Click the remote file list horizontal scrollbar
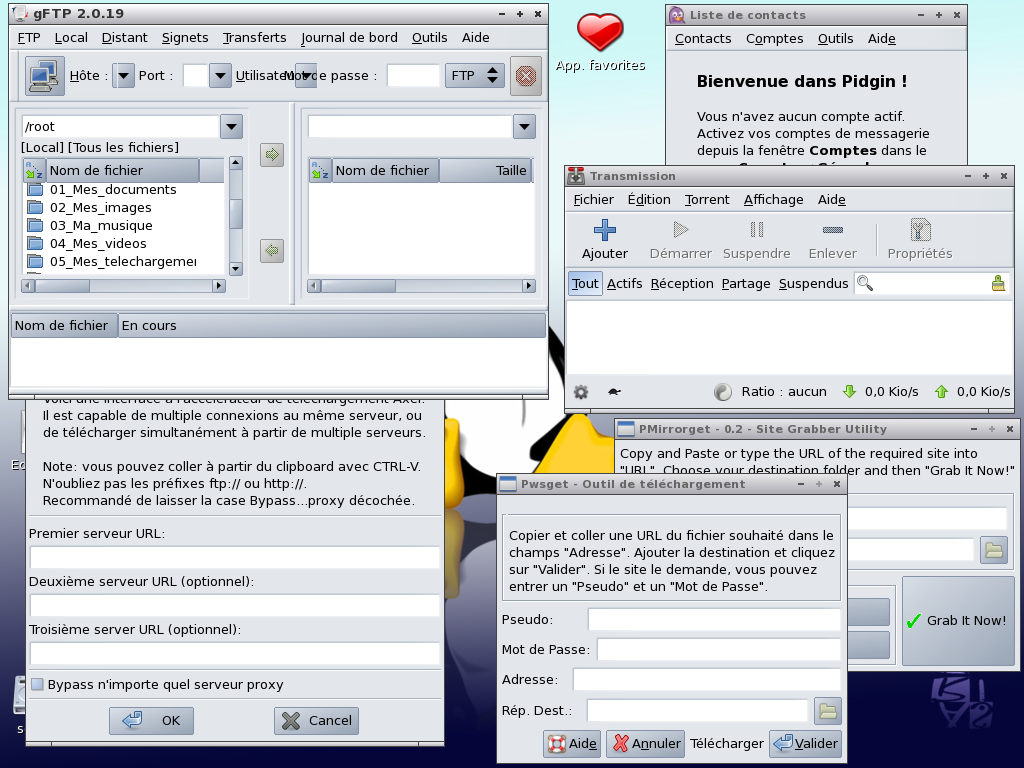 [x=422, y=285]
